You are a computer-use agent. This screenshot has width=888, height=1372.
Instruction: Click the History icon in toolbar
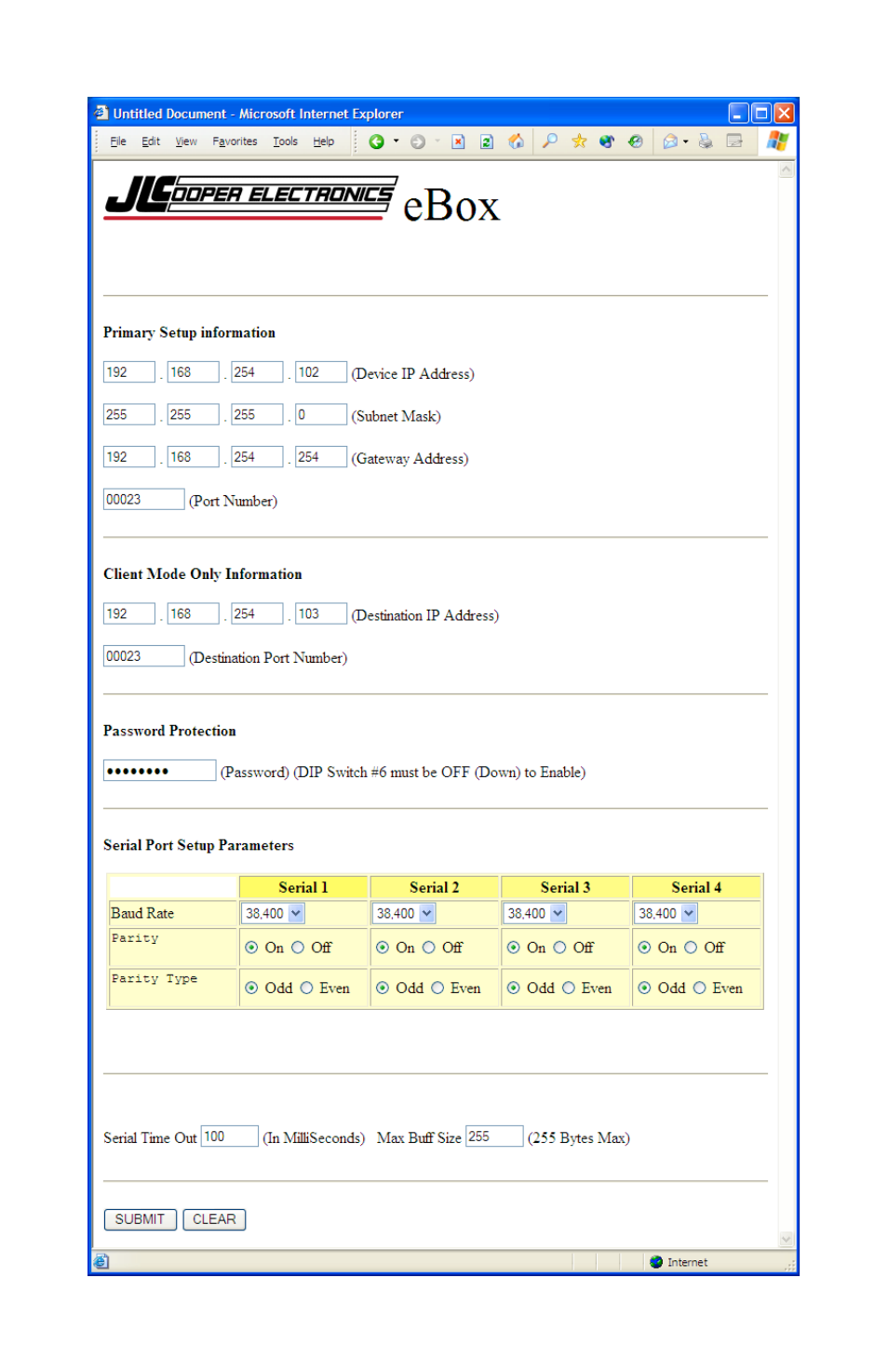(x=635, y=141)
